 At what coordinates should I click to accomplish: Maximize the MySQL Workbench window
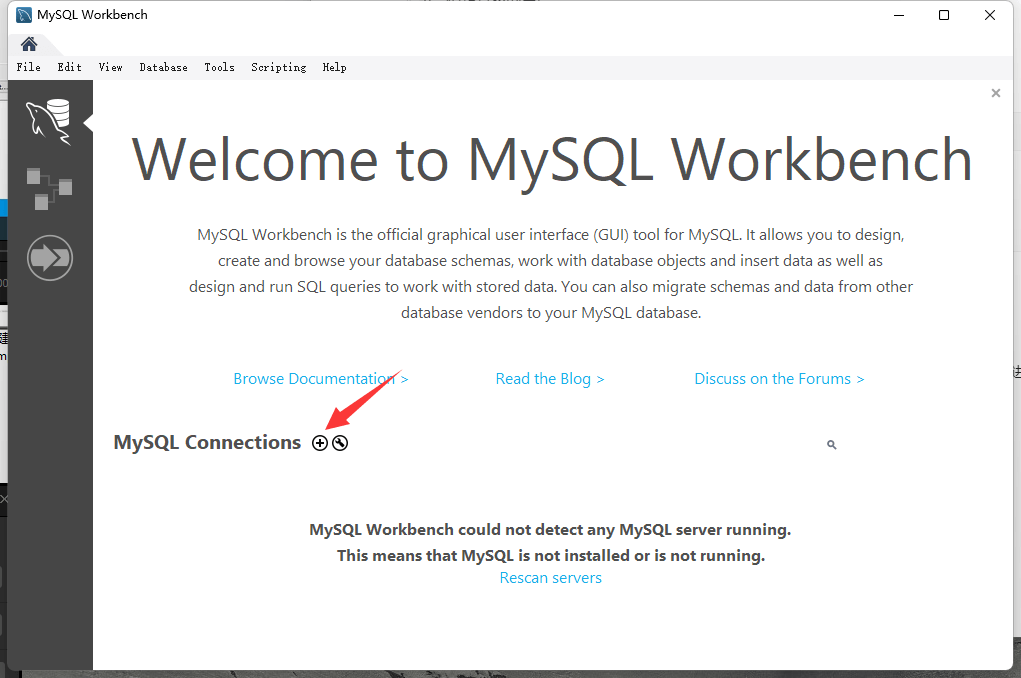[x=944, y=15]
